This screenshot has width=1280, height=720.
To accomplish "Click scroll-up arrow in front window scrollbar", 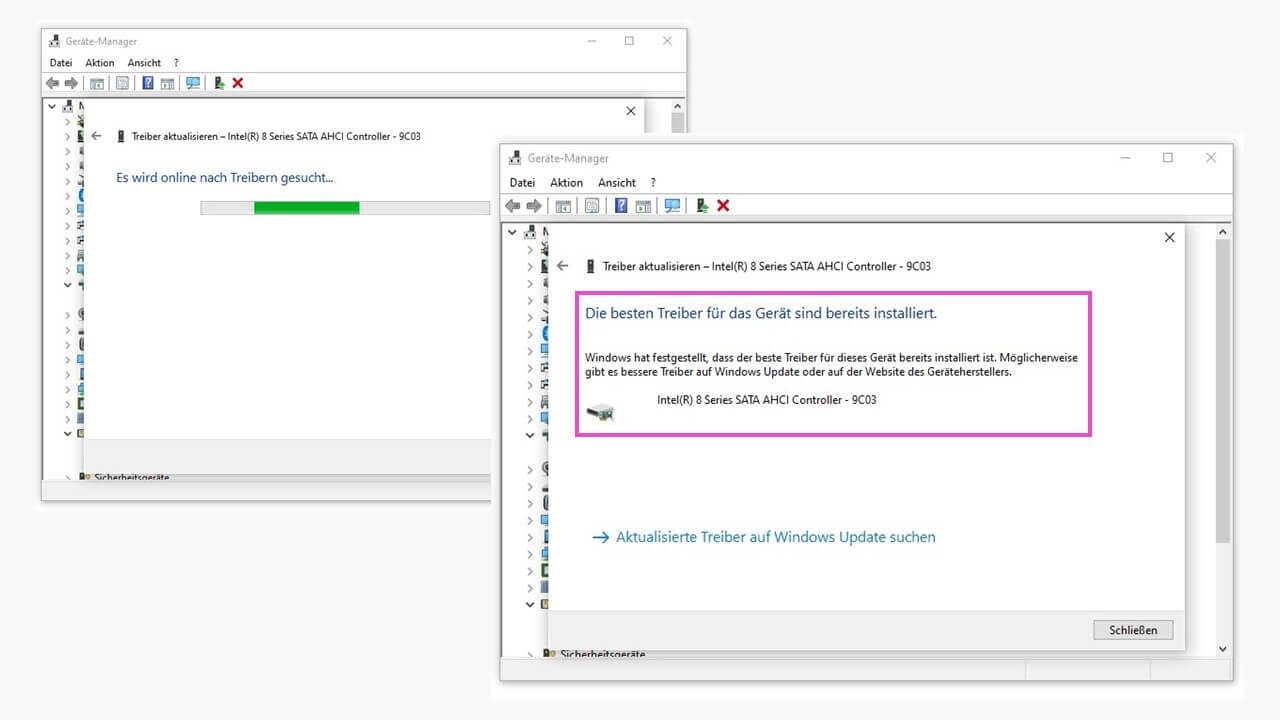I will pos(1222,232).
